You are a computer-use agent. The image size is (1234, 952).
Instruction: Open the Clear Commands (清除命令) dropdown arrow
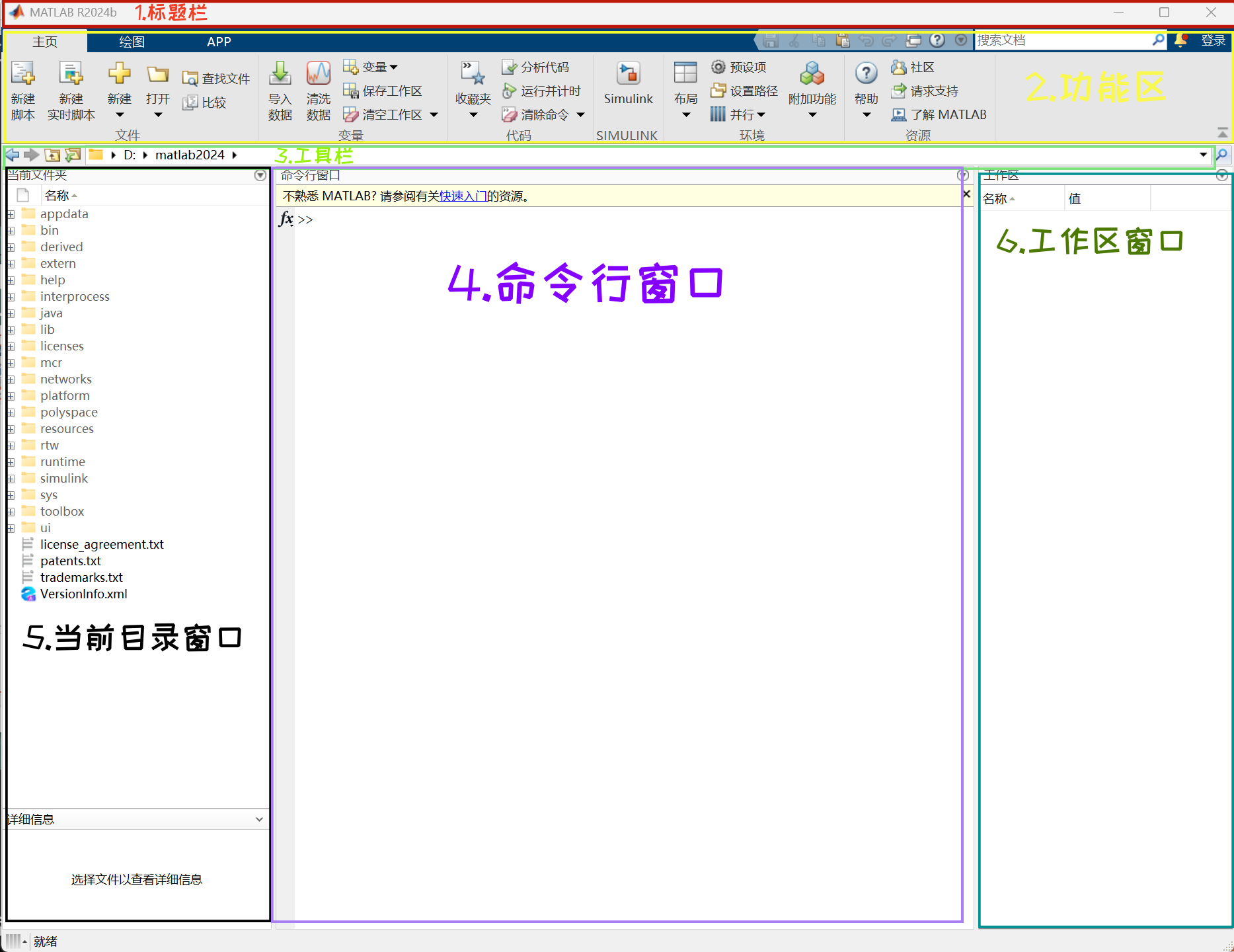click(581, 114)
